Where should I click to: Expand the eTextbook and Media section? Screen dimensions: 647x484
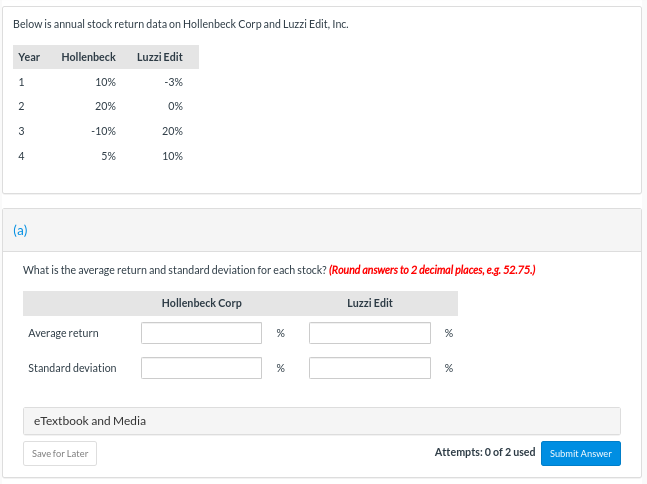point(322,421)
